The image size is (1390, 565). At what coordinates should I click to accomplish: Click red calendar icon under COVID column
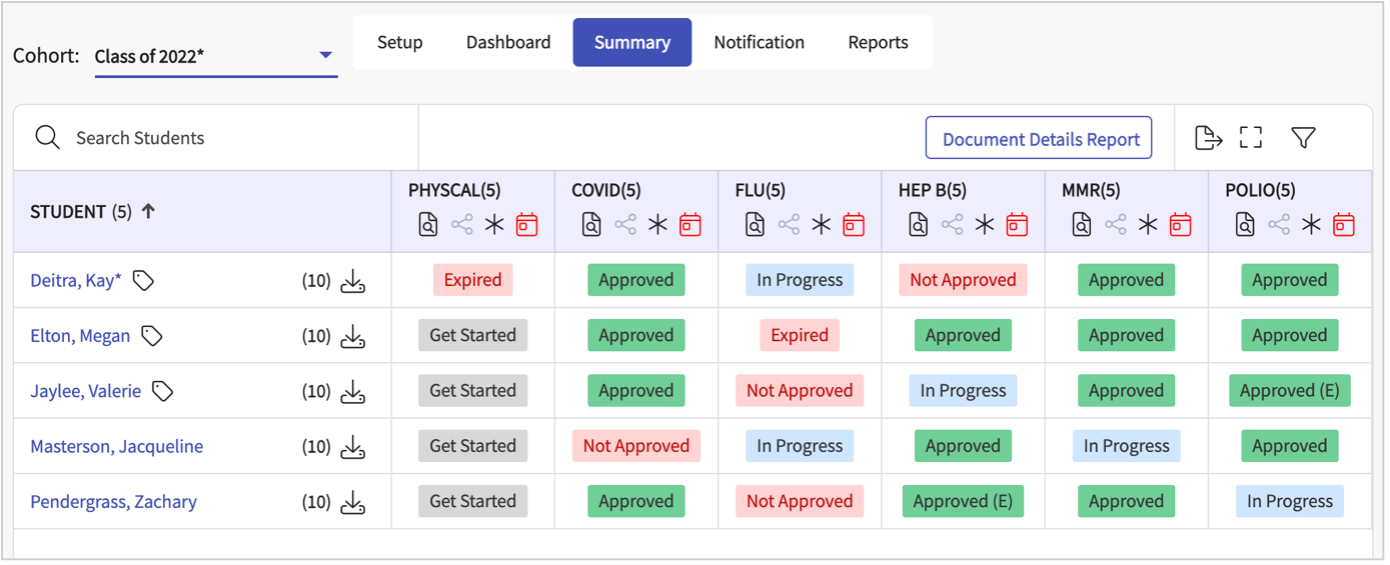690,225
